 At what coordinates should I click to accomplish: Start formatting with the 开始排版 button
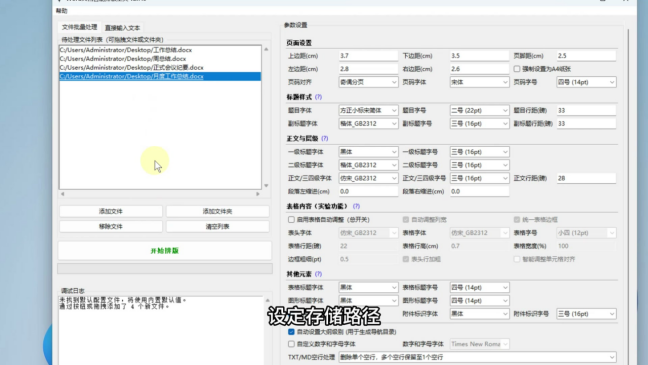[x=164, y=251]
